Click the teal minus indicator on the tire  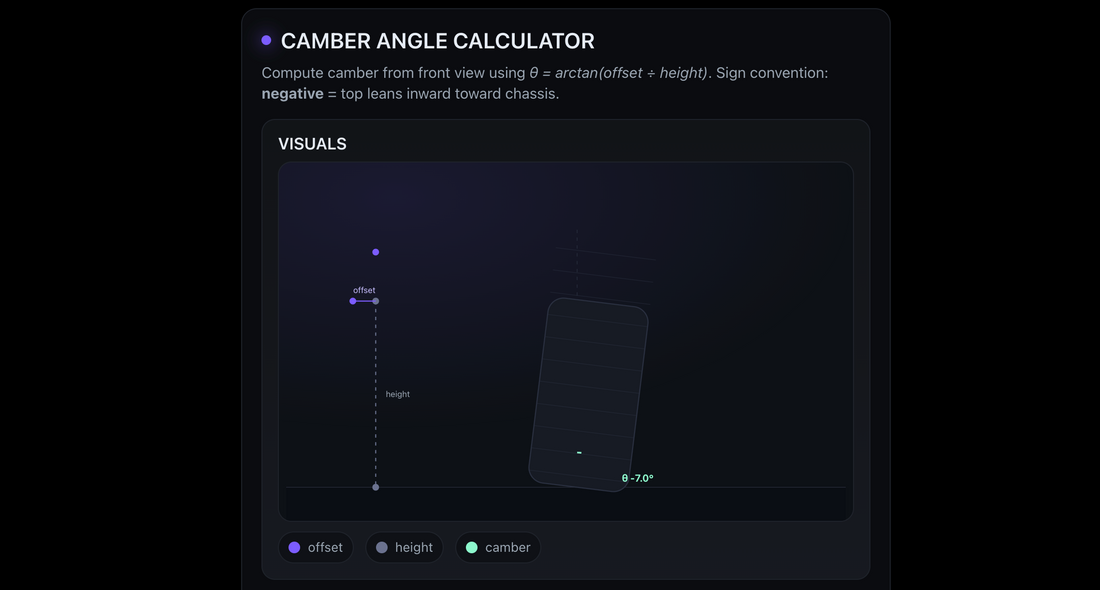pos(578,452)
